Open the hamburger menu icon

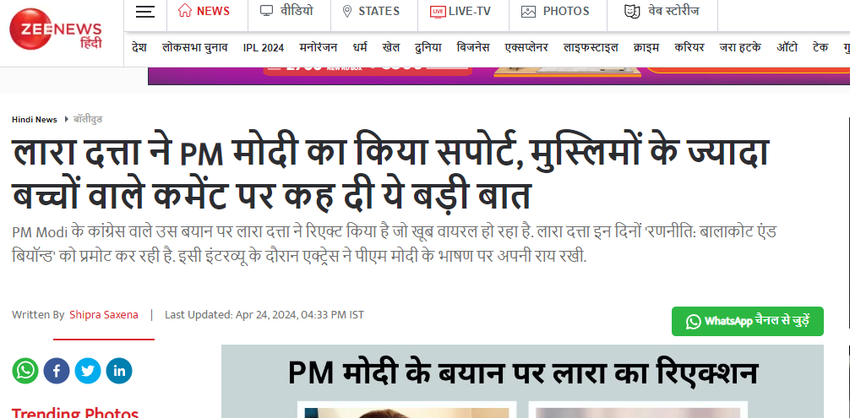coord(145,11)
